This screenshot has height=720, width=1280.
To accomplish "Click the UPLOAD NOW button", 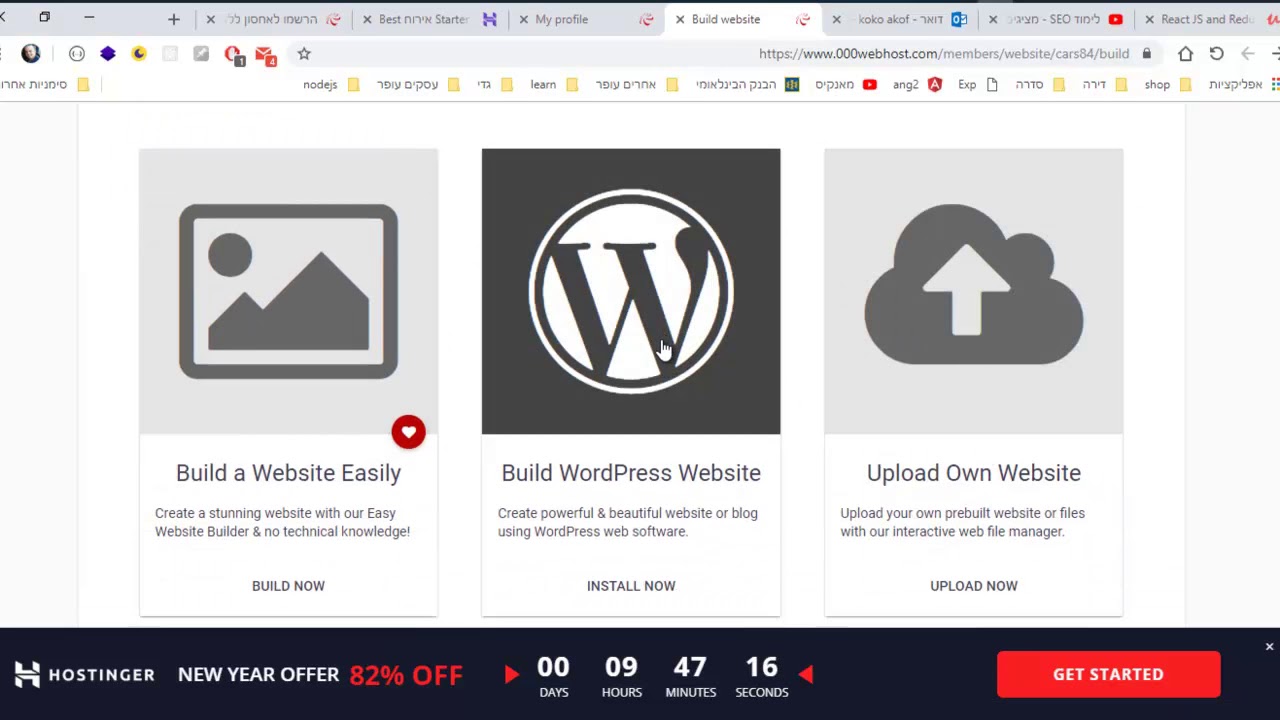I will [974, 586].
